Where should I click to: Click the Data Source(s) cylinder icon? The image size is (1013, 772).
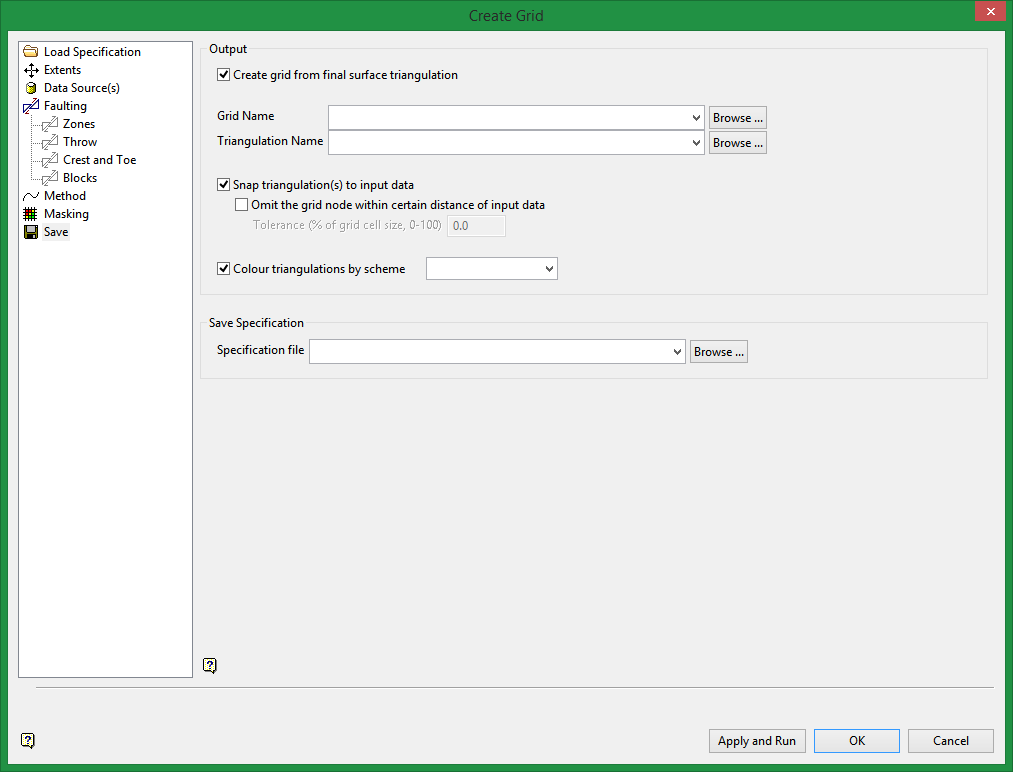click(x=31, y=88)
